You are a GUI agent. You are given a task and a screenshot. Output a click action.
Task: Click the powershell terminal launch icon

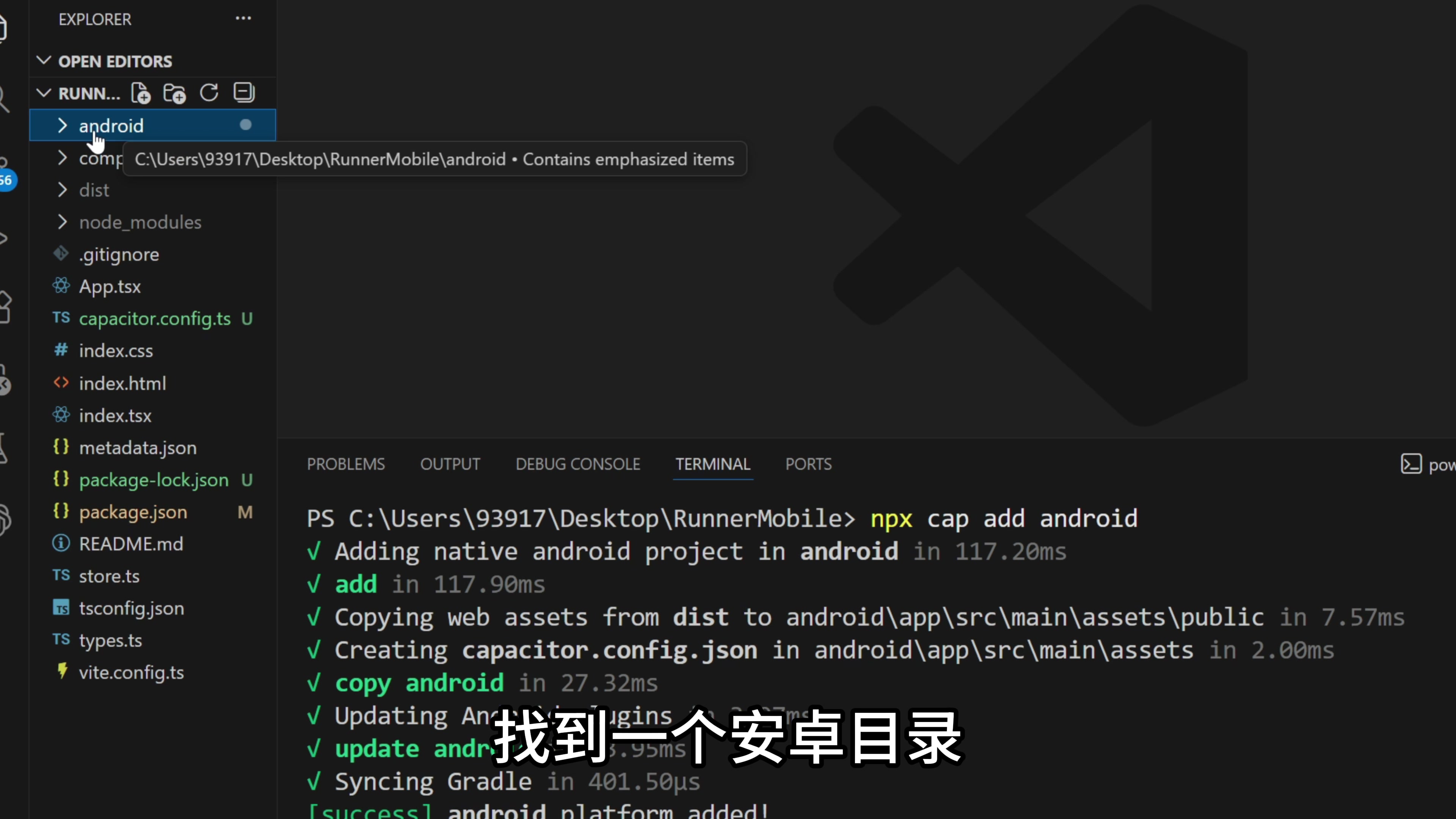pyautogui.click(x=1411, y=464)
